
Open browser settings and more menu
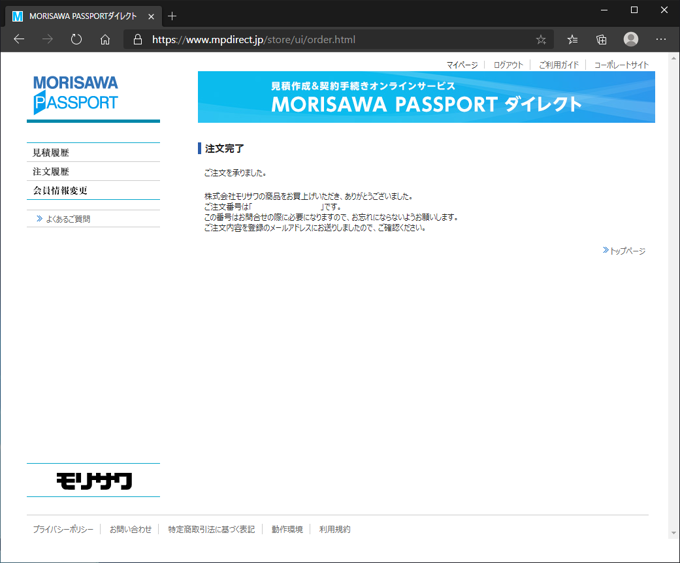(661, 39)
